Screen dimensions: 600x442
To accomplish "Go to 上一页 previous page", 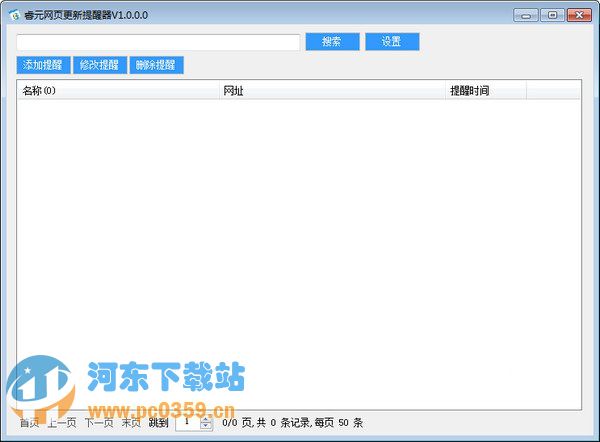I will 62,423.
